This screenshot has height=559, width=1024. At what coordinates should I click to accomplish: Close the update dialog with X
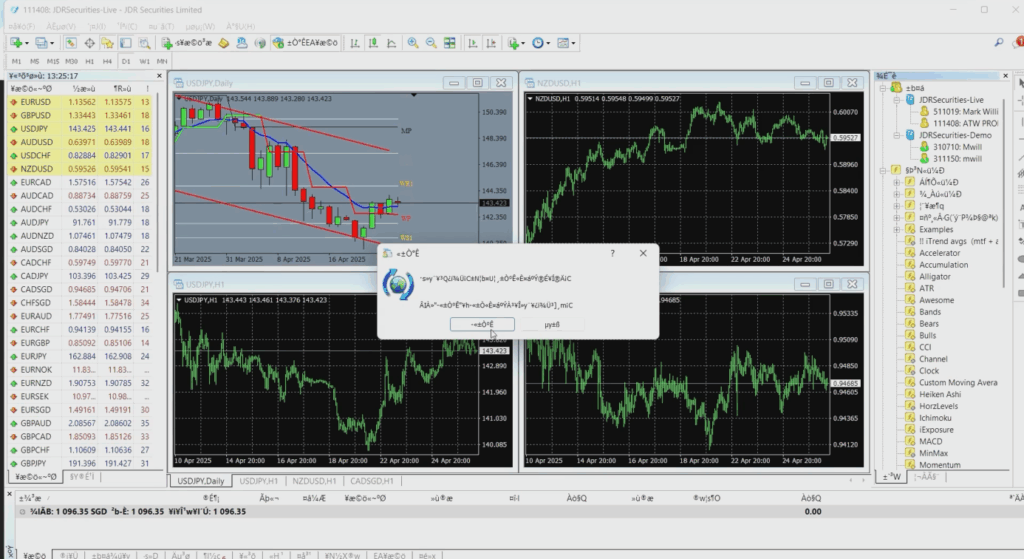[x=643, y=253]
